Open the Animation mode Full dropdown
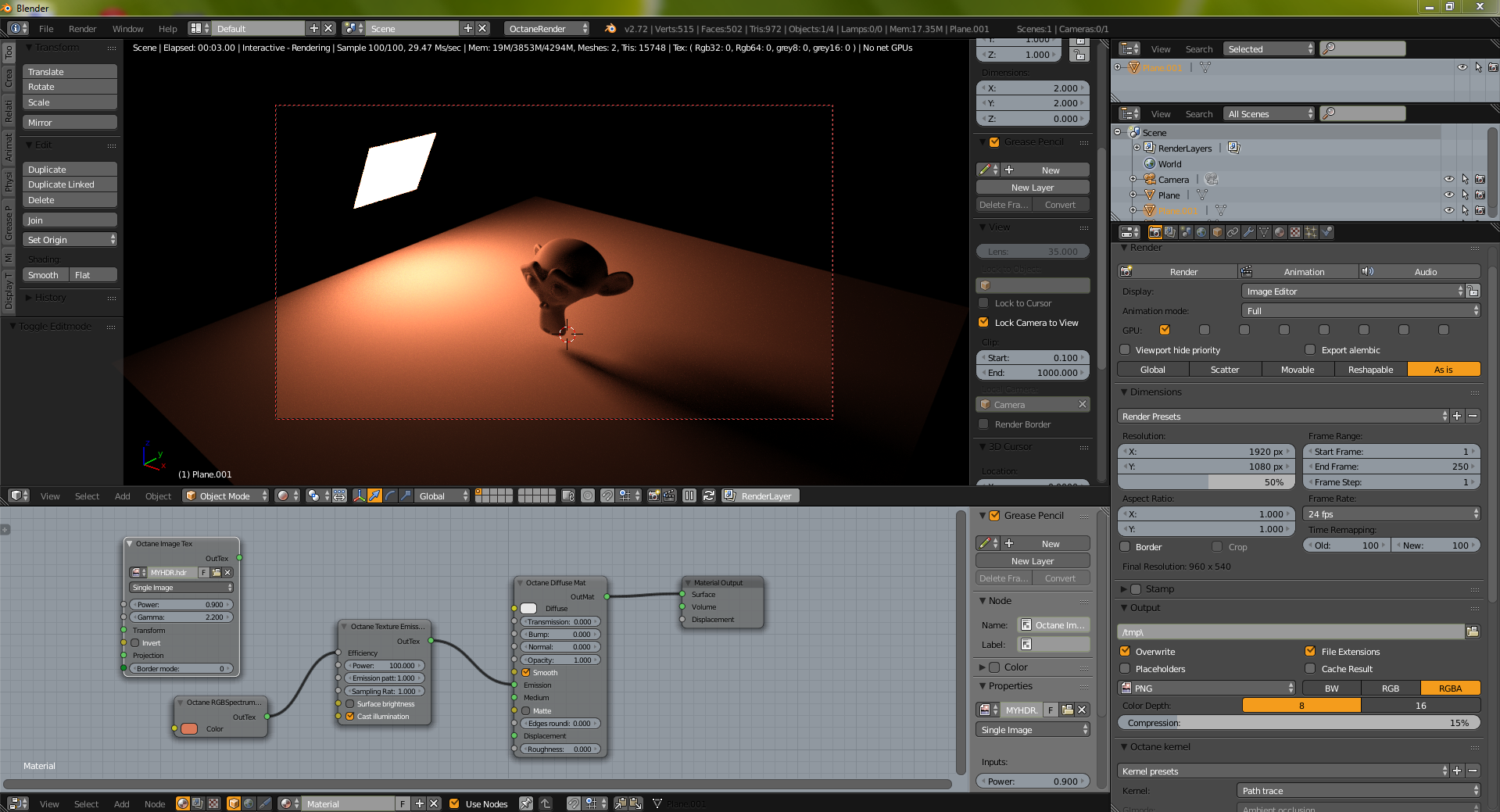The height and width of the screenshot is (812, 1500). pyautogui.click(x=1361, y=311)
